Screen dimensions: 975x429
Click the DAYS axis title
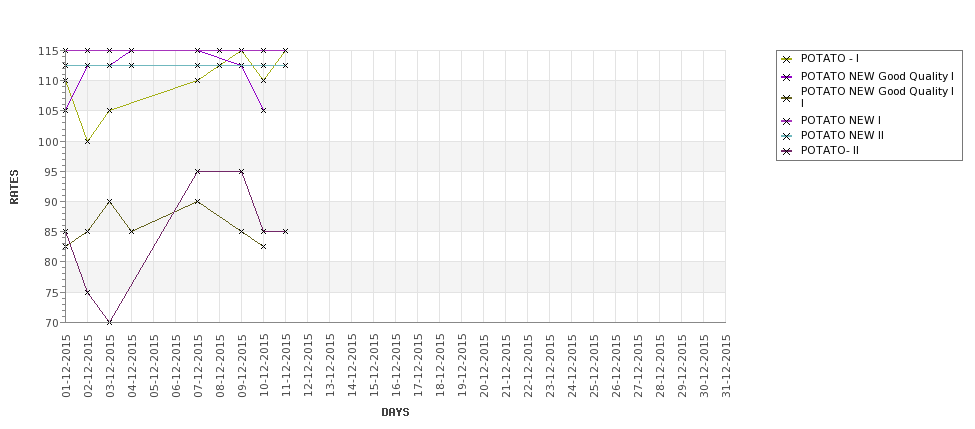395,412
